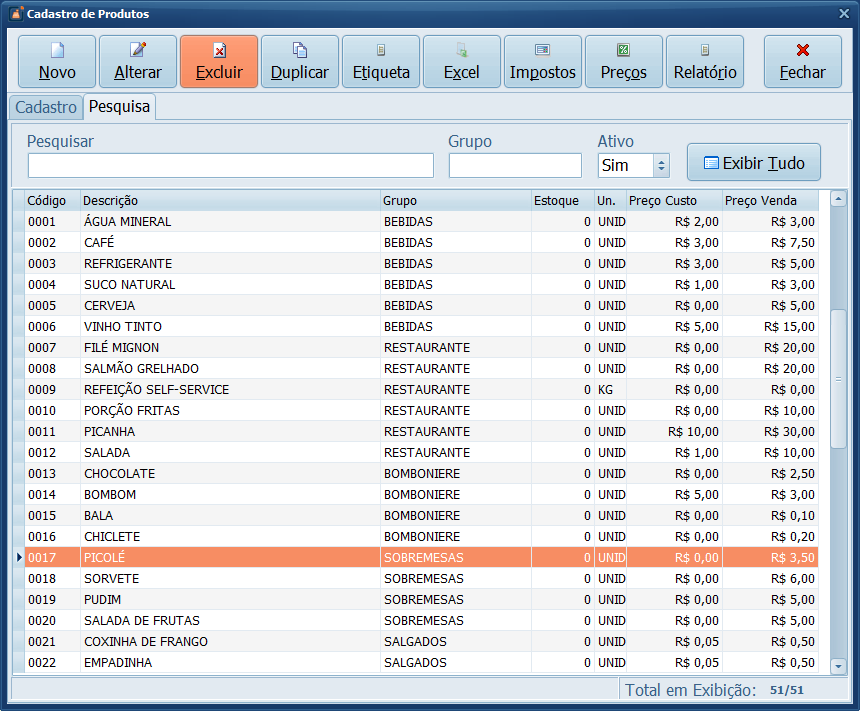
Task: Sort by the Descrição column header
Action: 230,201
